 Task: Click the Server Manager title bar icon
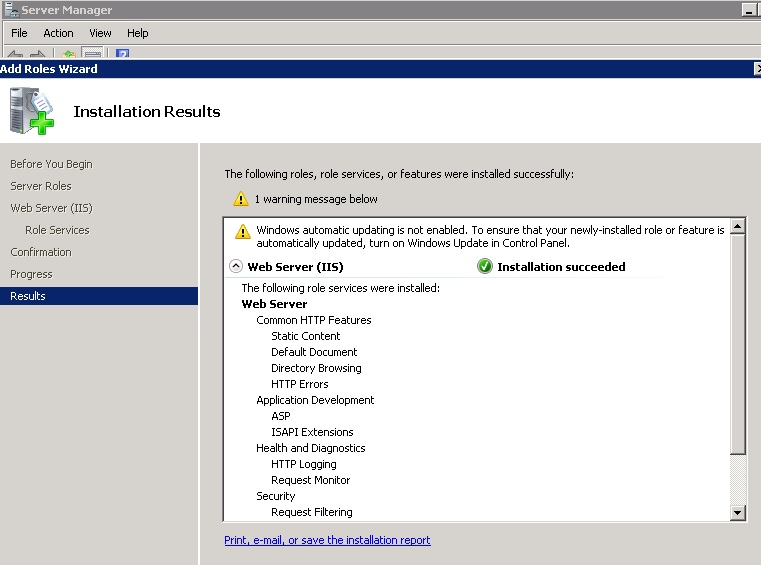pos(11,9)
